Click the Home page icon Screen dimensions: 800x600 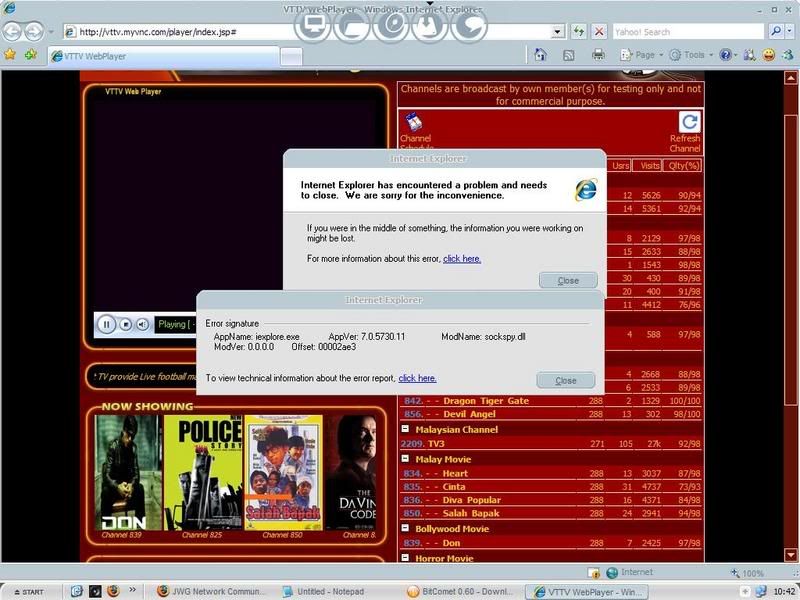click(x=540, y=55)
